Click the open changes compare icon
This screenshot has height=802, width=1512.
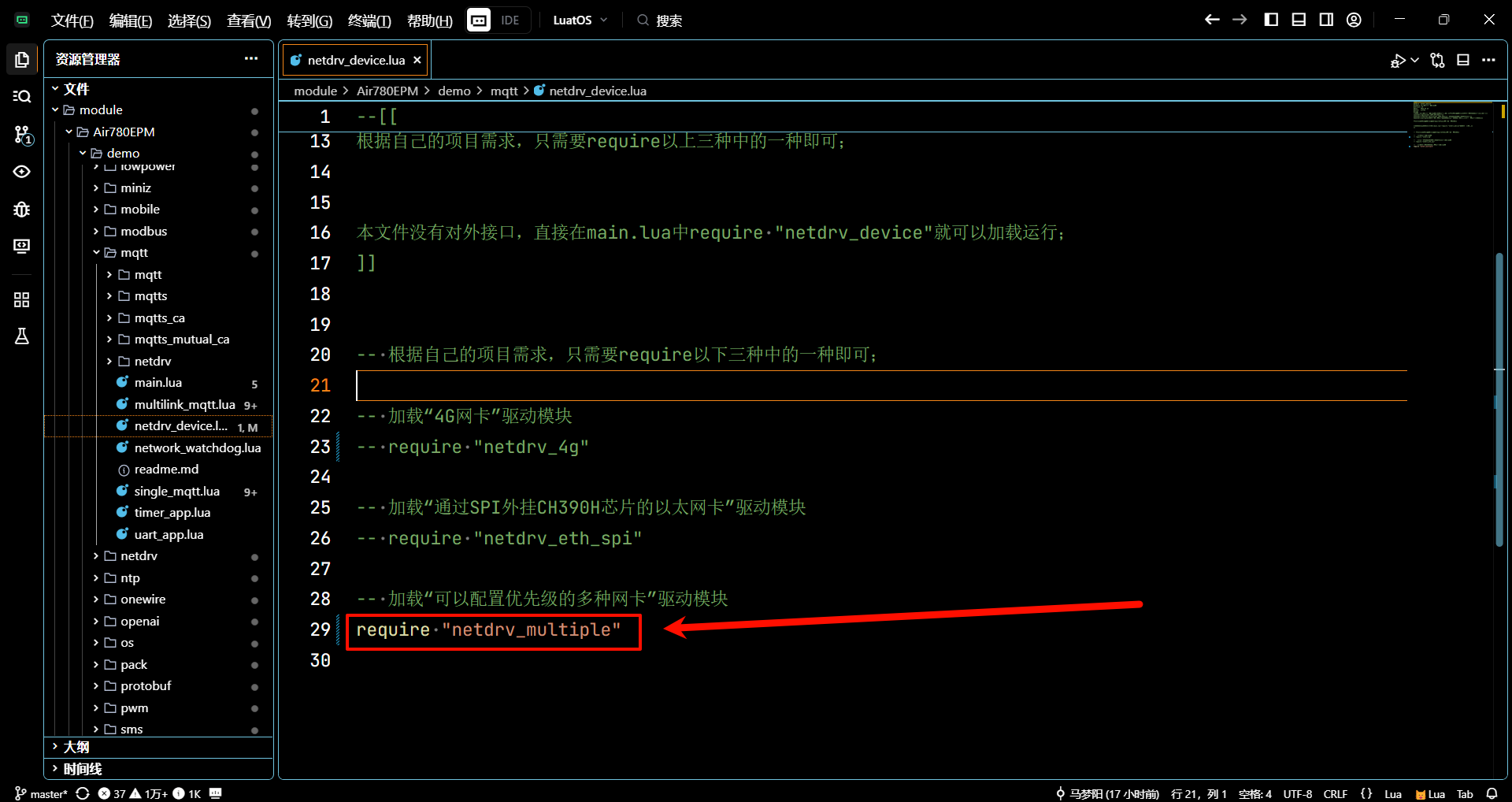tap(1438, 60)
